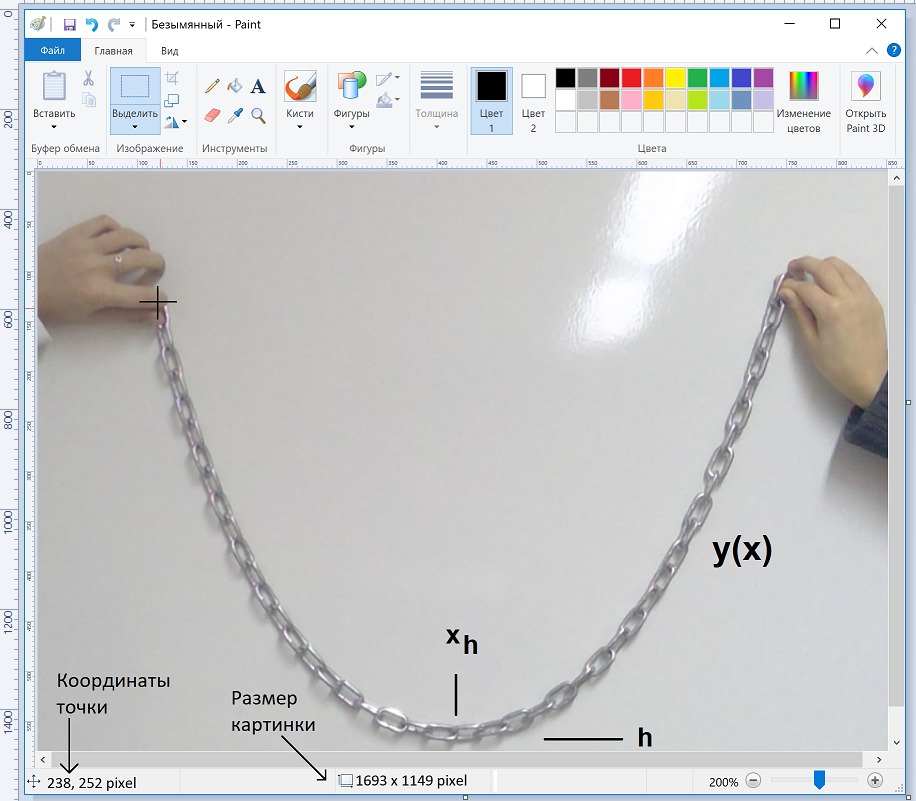Select the Color picker (eyedropper) tool
The width and height of the screenshot is (916, 801).
point(236,115)
